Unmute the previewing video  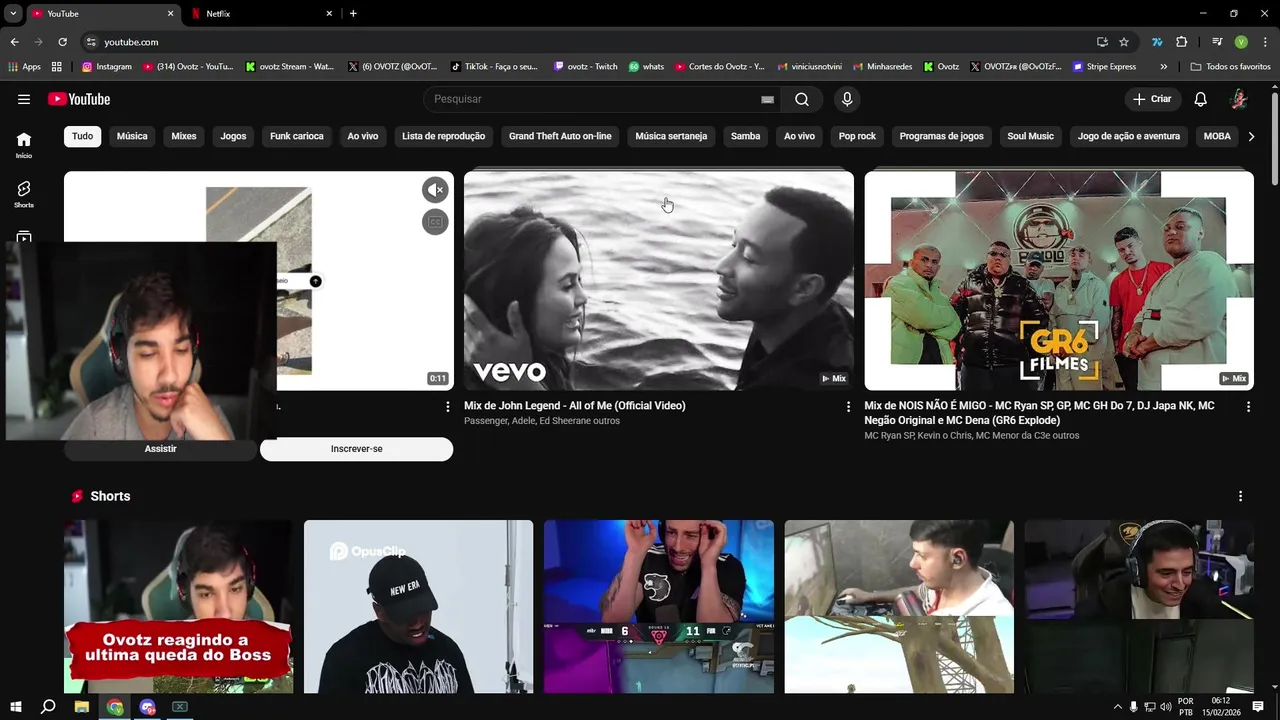[x=435, y=190]
